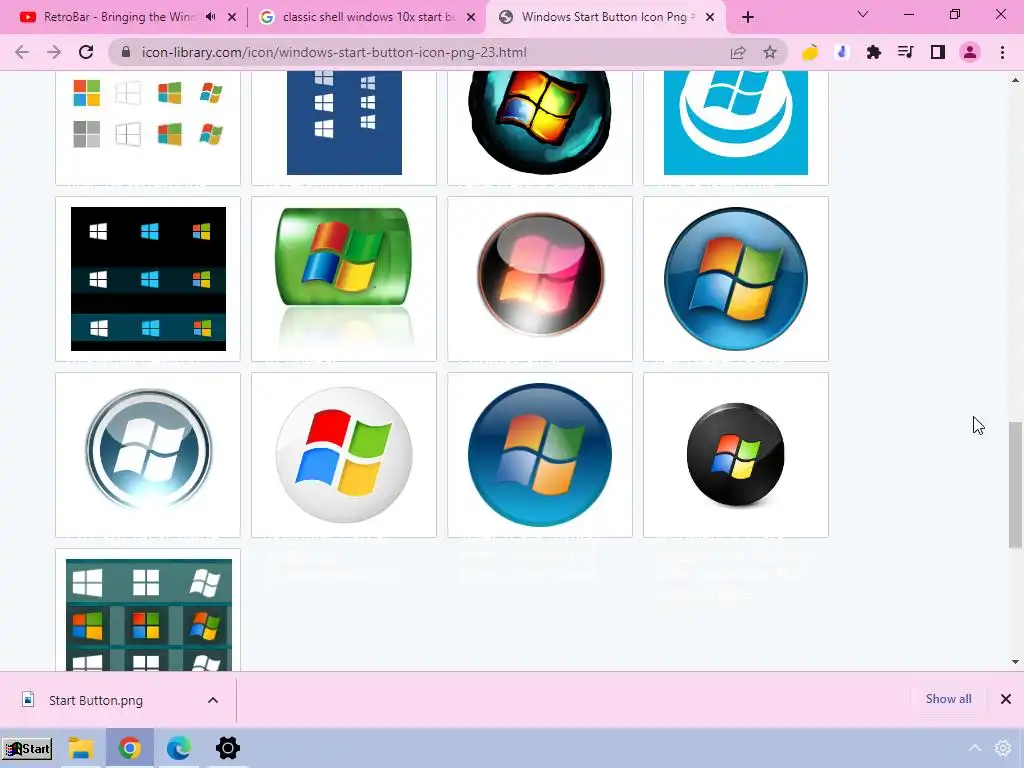
Task: Open the yellow extension icon
Action: point(810,52)
